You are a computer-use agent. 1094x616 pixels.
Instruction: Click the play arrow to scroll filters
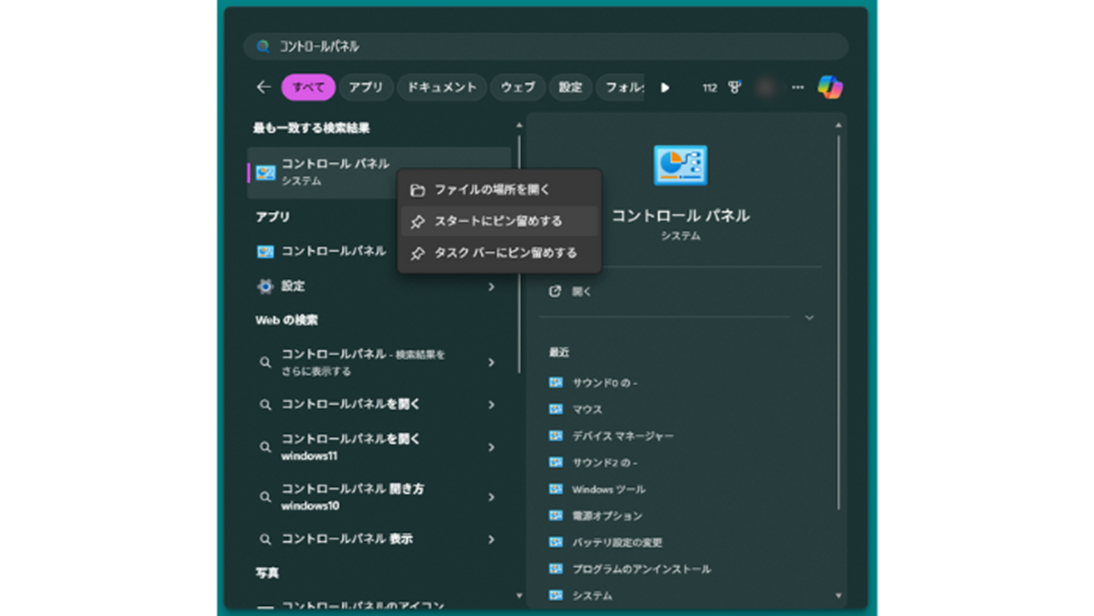click(665, 87)
